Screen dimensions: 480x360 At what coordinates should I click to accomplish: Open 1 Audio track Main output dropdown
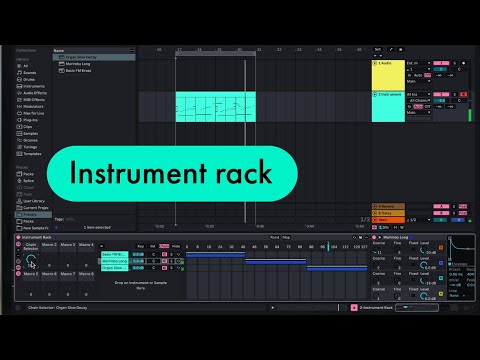pyautogui.click(x=419, y=81)
